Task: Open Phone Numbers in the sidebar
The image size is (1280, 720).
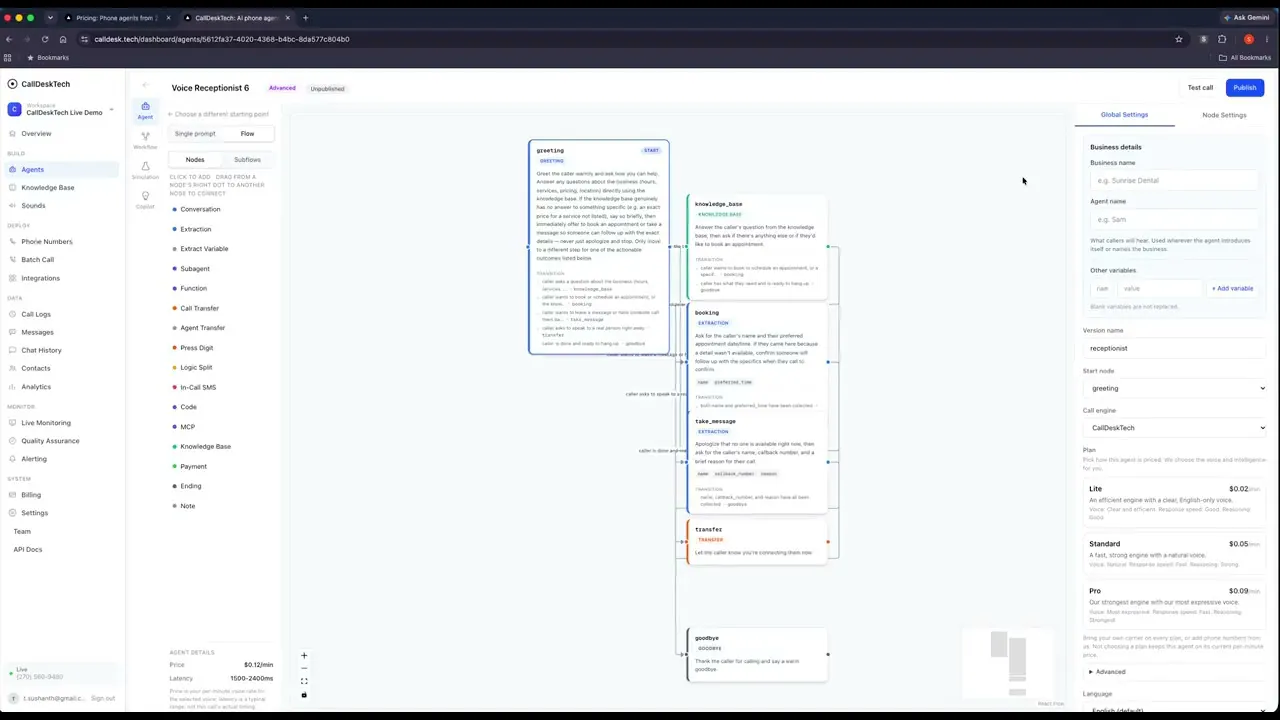Action: [46, 241]
